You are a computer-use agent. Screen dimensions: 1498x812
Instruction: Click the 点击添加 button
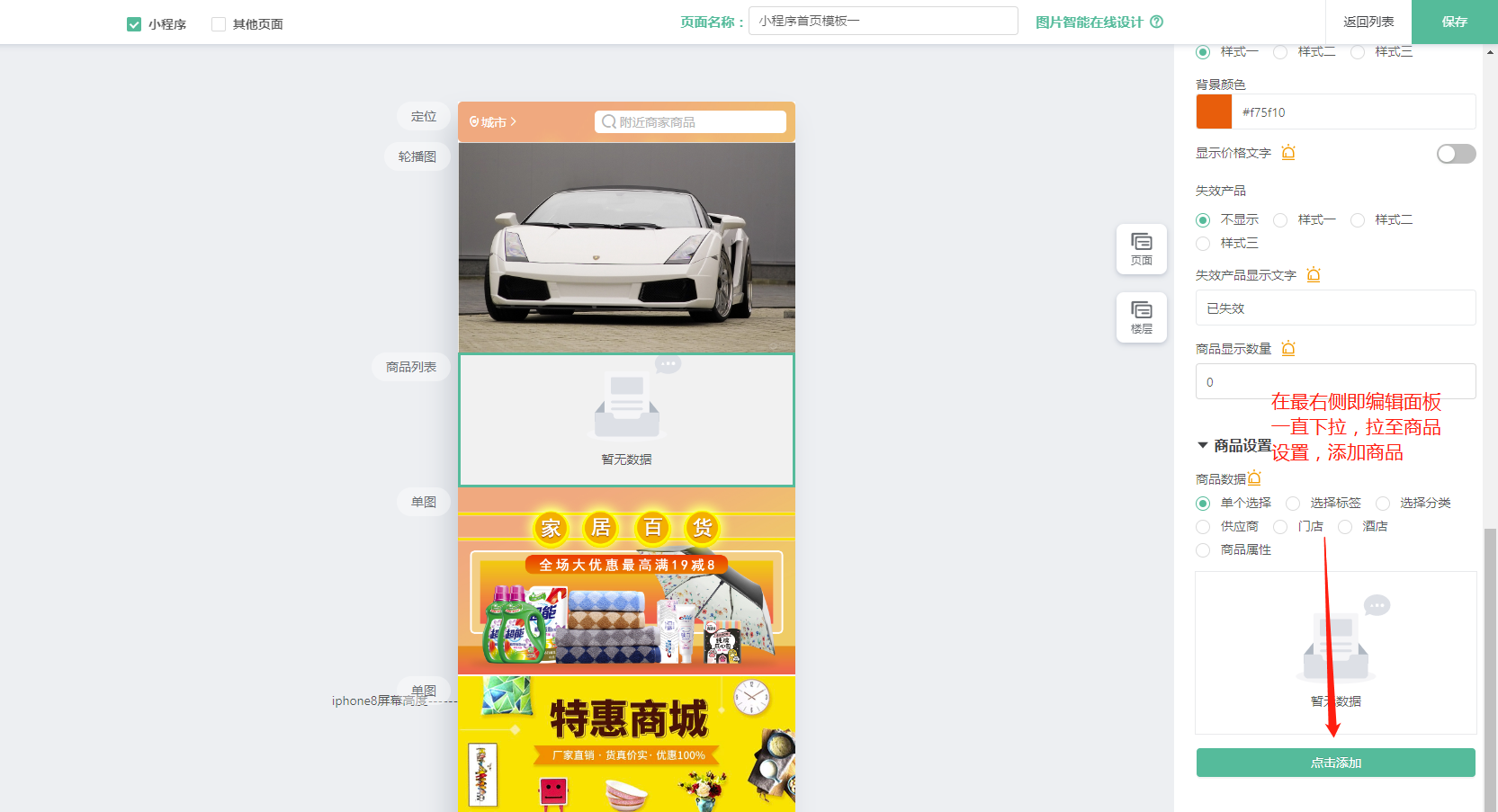pyautogui.click(x=1335, y=763)
